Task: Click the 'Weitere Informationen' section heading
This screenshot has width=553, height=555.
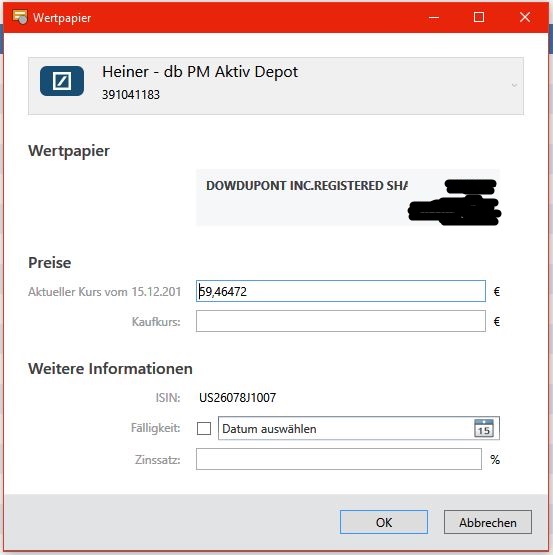Action: [110, 368]
